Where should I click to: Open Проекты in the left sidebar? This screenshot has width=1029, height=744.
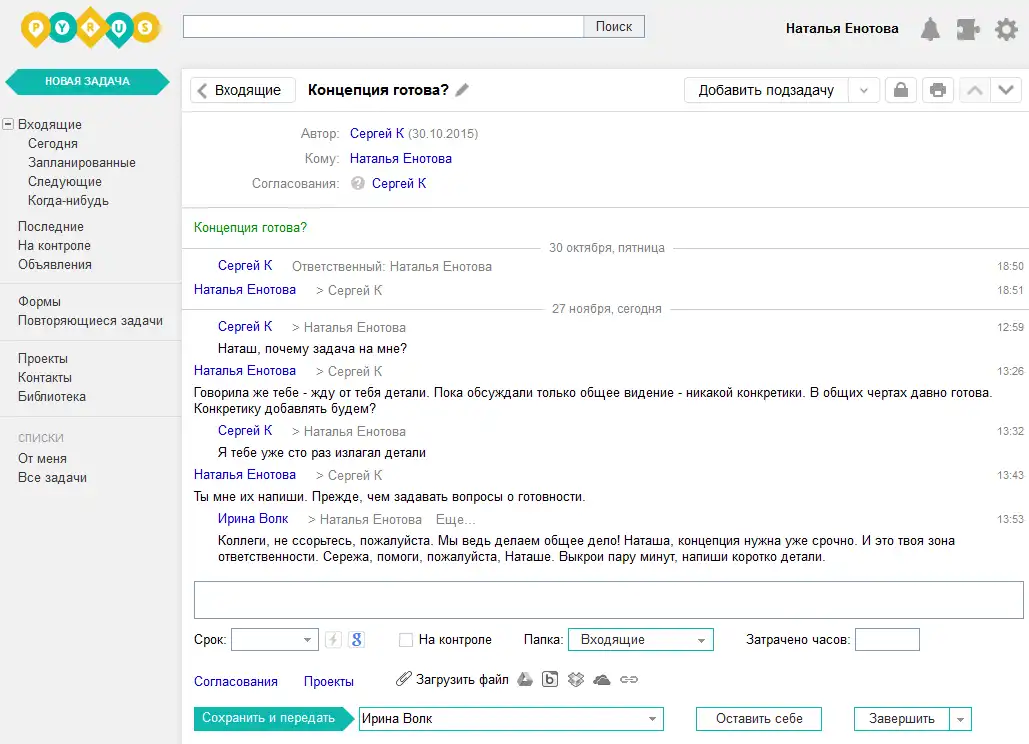pos(43,358)
